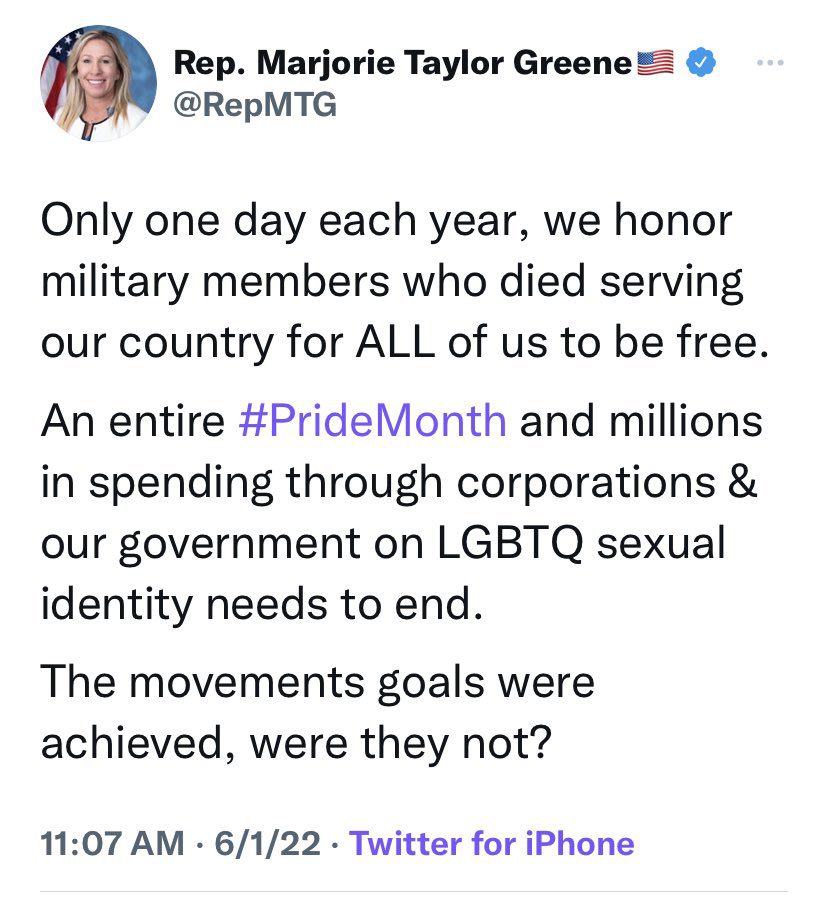Open the Rep. Marjorie Taylor Greene display name
Viewport: 828px width, 903px height.
402,62
